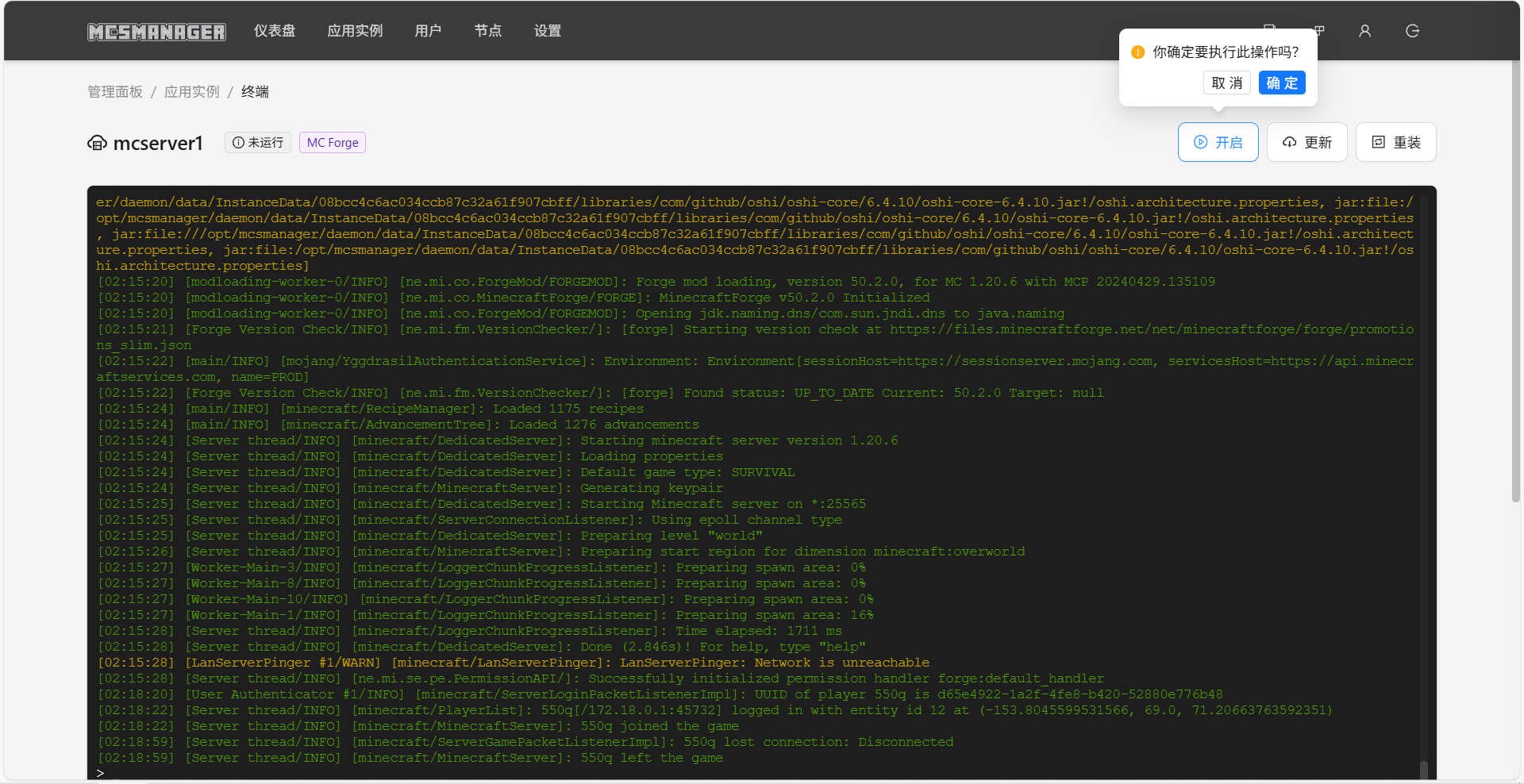Open 应用实例 in the top navigation bar
This screenshot has height=784, width=1524.
[x=355, y=31]
